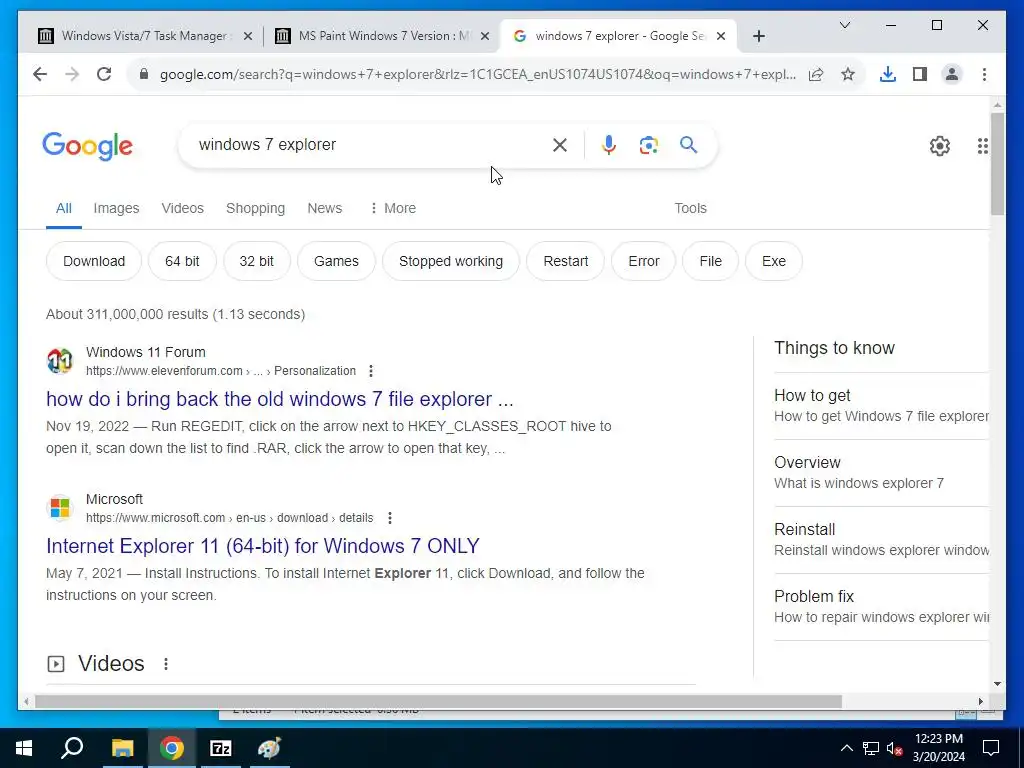Apply the Exe filter chip
Screen dimensions: 1024x768
pyautogui.click(x=774, y=261)
